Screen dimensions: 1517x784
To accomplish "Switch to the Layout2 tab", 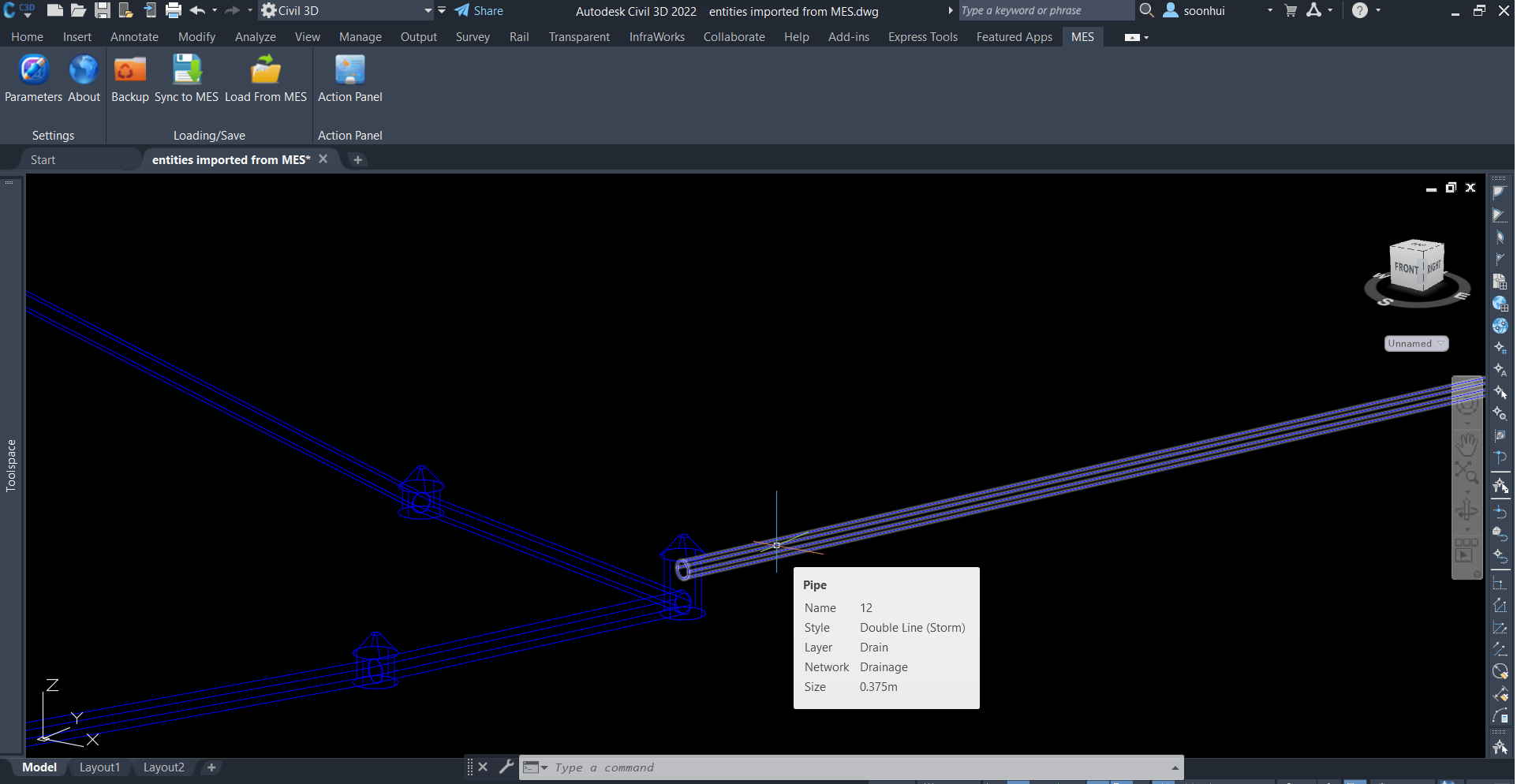I will 164,767.
